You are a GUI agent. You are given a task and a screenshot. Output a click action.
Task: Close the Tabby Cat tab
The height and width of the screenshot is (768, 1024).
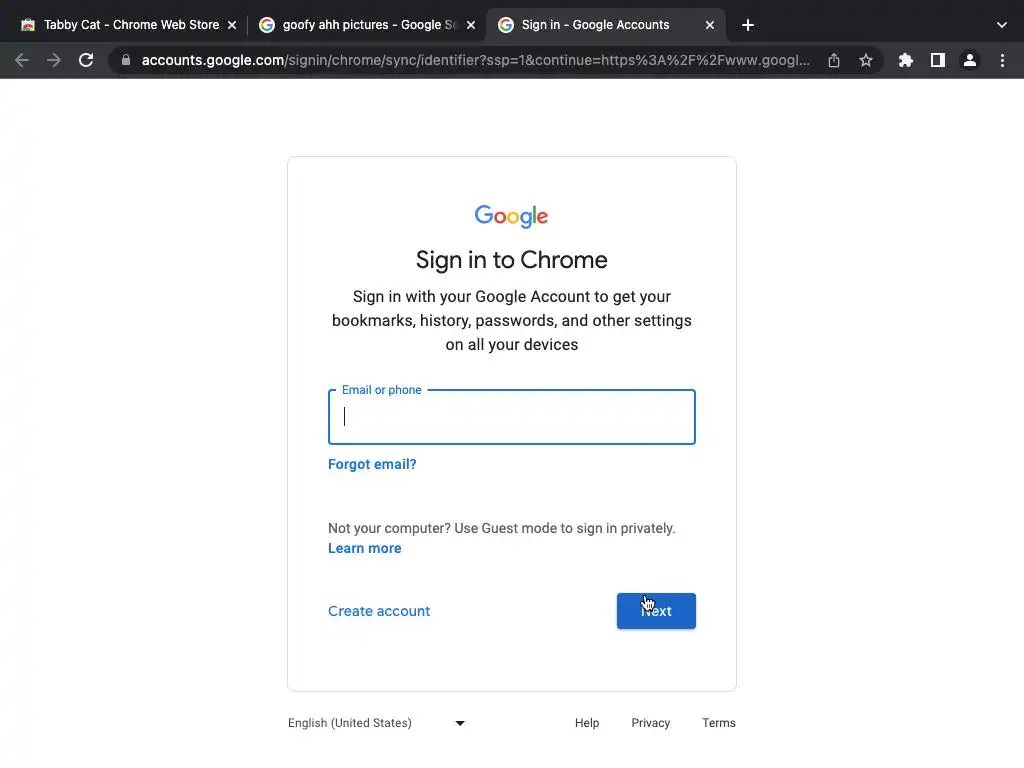[232, 25]
